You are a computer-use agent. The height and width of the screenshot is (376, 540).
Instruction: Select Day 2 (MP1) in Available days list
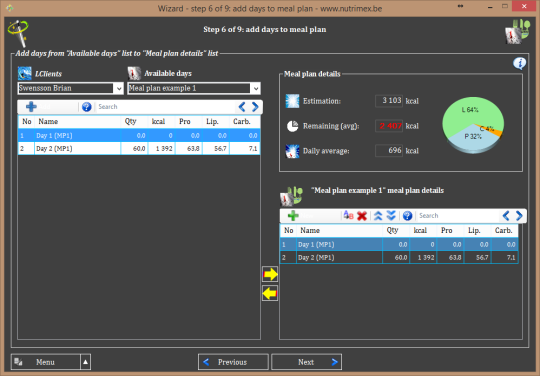[139, 148]
